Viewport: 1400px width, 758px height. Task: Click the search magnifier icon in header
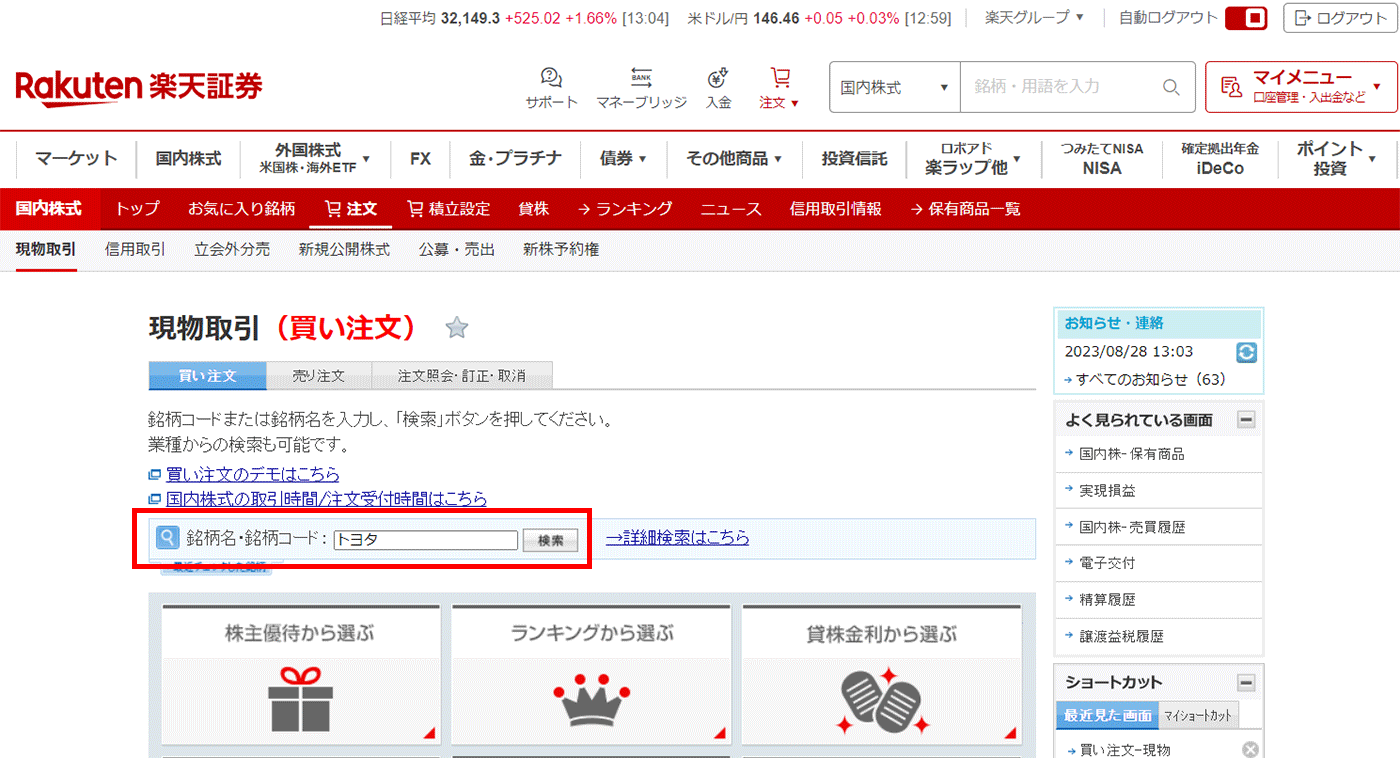coord(1172,87)
